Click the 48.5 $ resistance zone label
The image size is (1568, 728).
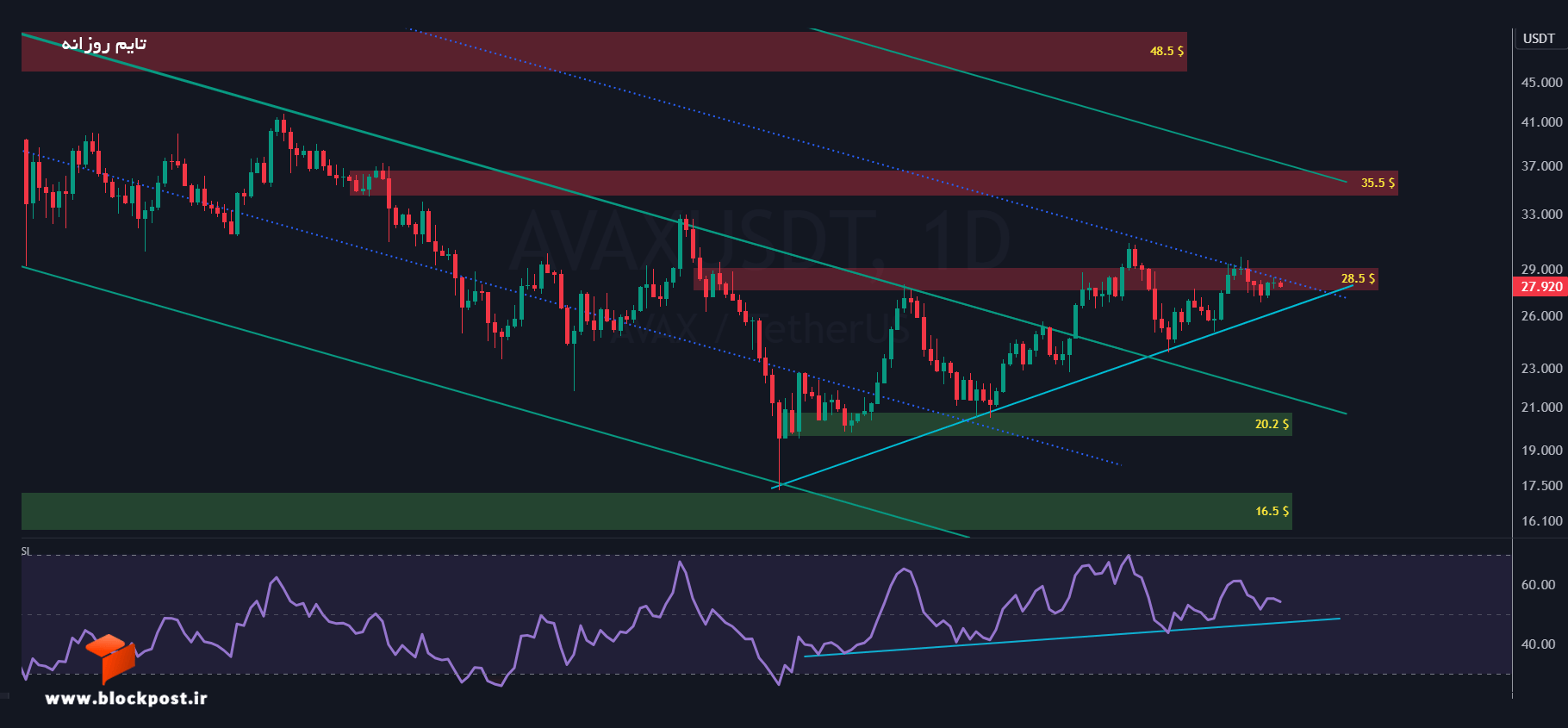pos(1167,51)
